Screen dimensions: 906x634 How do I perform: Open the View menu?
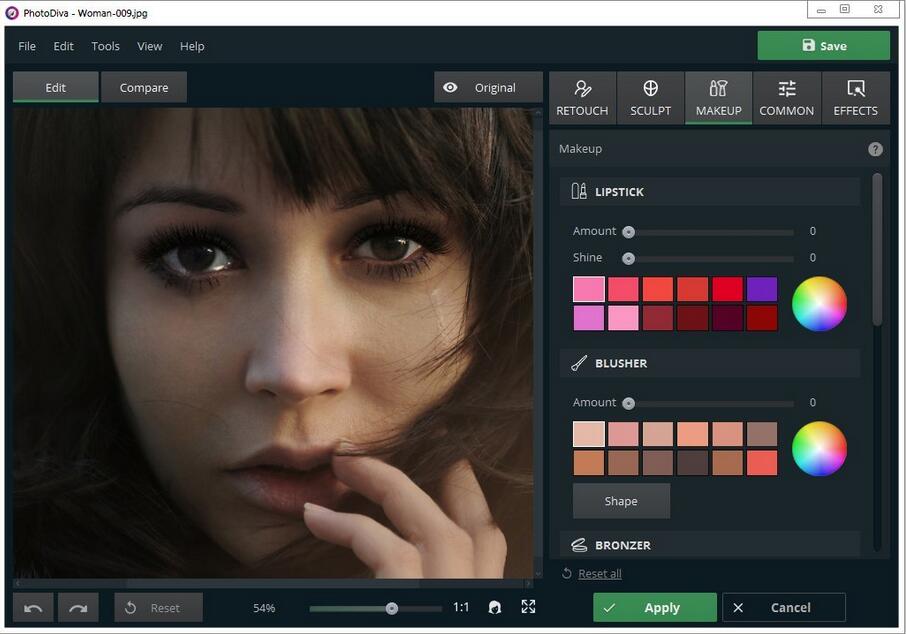150,46
